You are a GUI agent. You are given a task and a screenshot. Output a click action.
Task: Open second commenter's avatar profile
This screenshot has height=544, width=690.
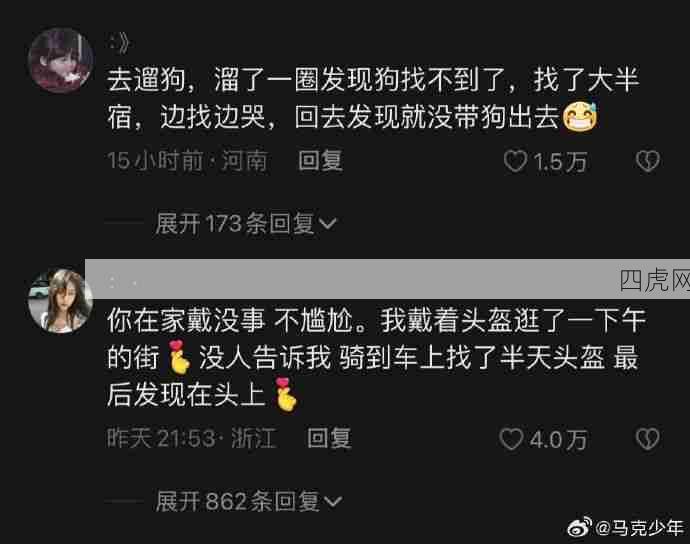click(x=61, y=301)
